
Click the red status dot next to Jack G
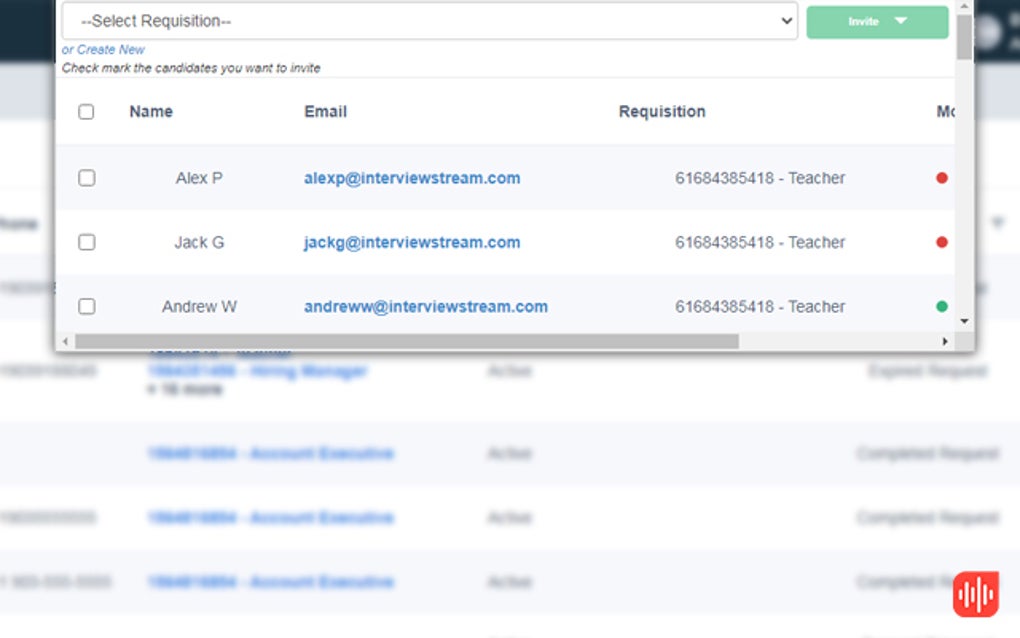coord(941,242)
